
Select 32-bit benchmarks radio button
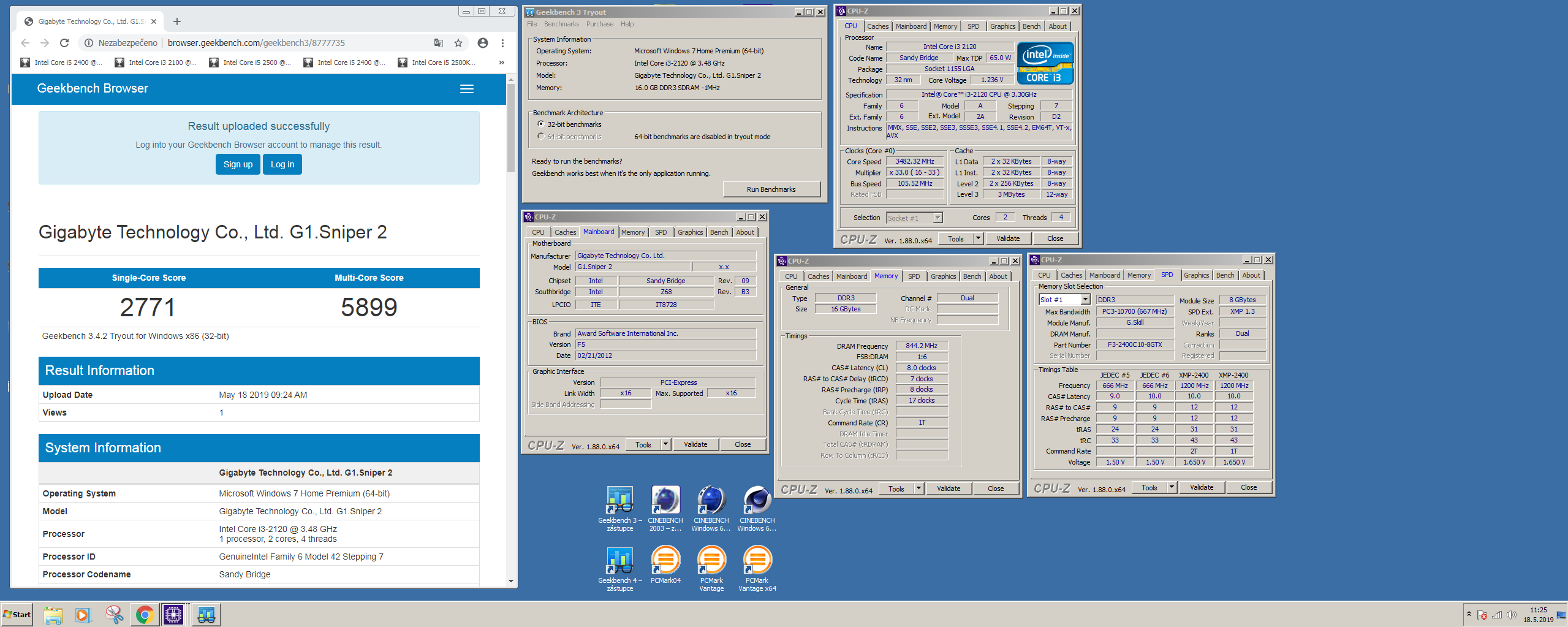coord(540,124)
